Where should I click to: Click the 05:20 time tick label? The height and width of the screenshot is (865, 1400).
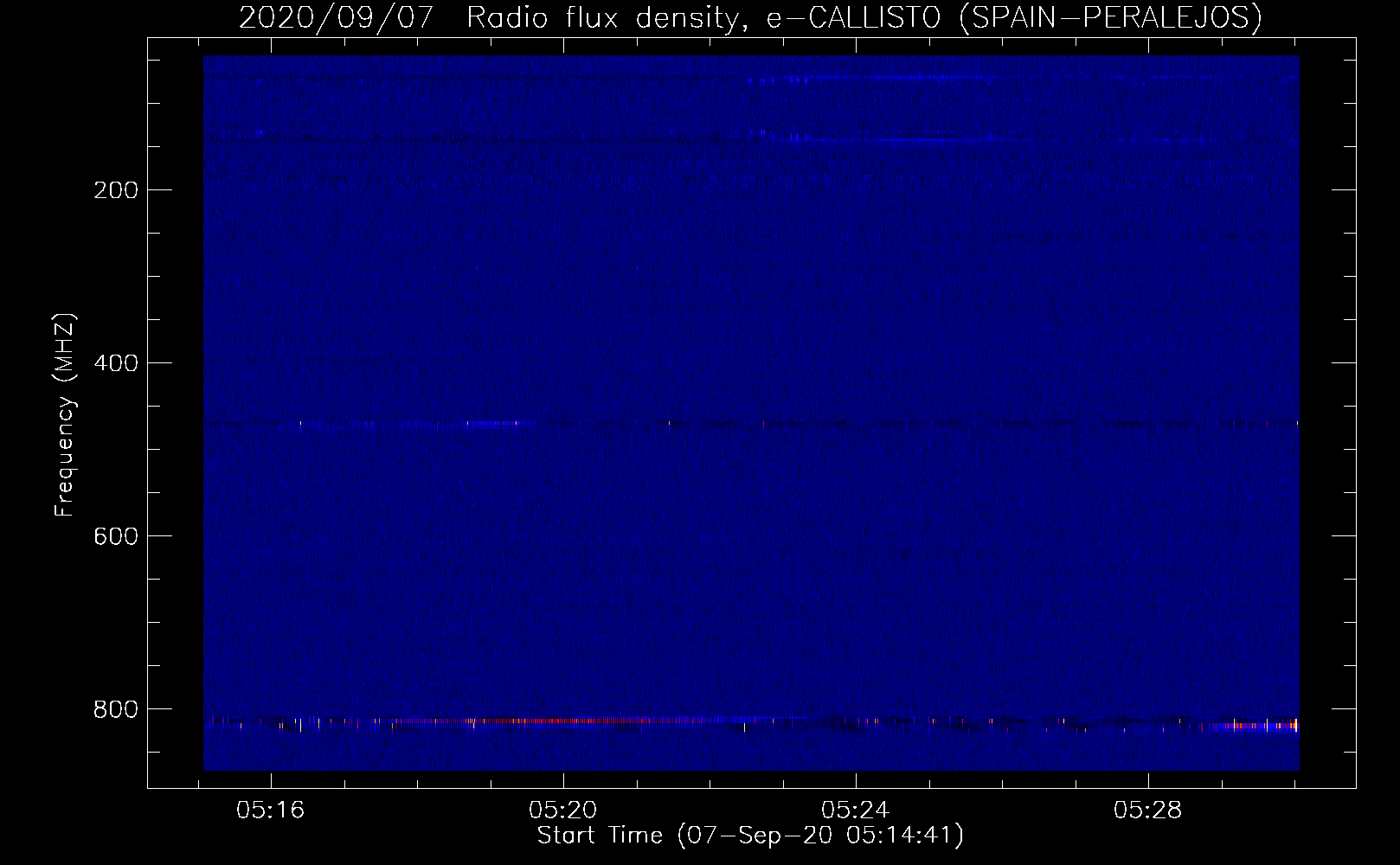point(563,811)
